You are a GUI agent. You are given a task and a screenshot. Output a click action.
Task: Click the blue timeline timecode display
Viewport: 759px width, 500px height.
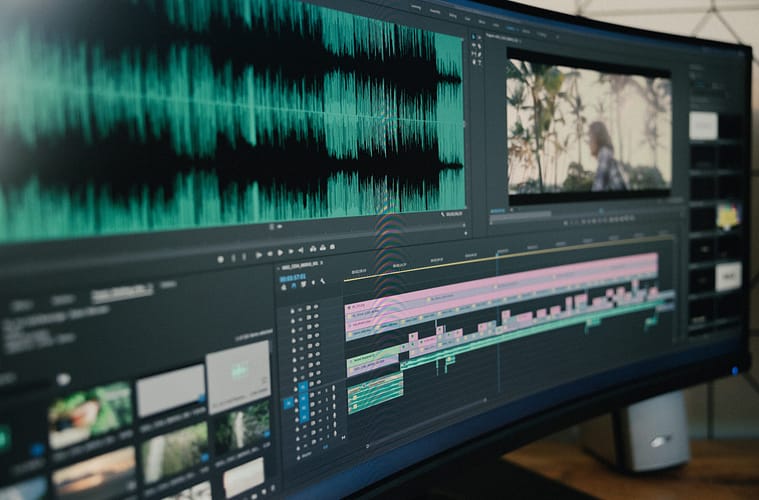(293, 277)
